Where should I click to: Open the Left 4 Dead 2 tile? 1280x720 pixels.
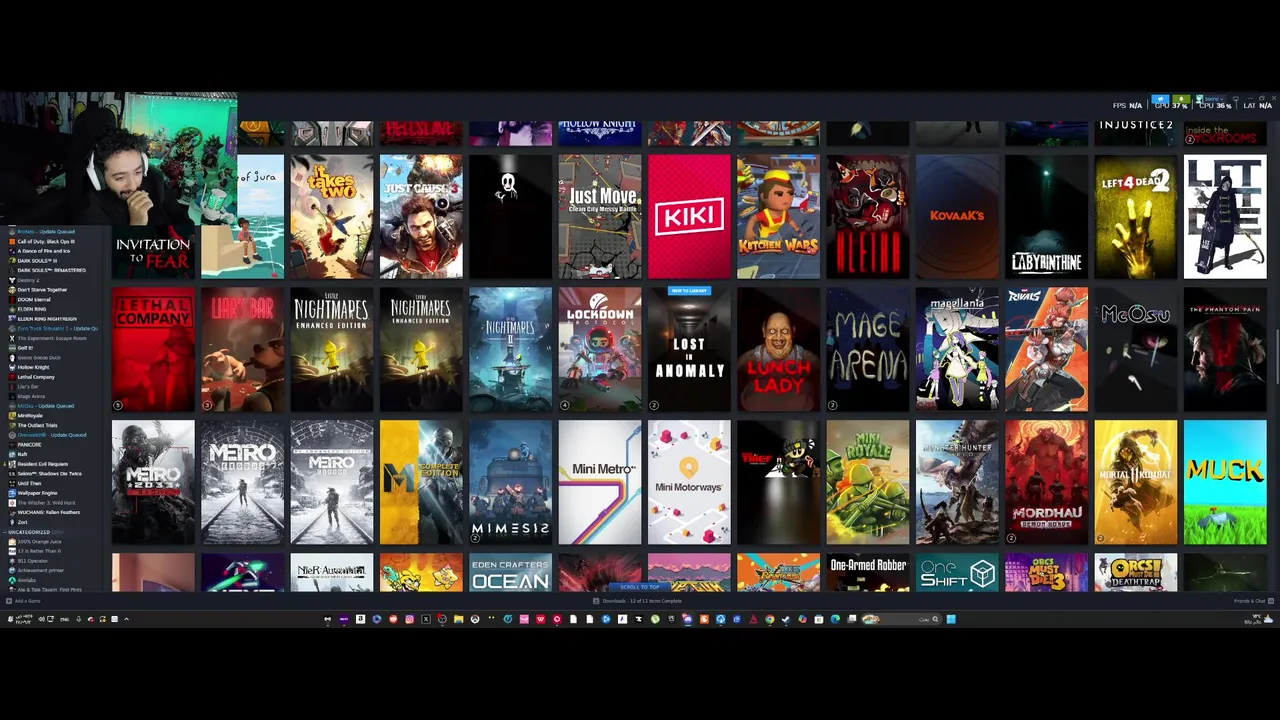coord(1136,216)
